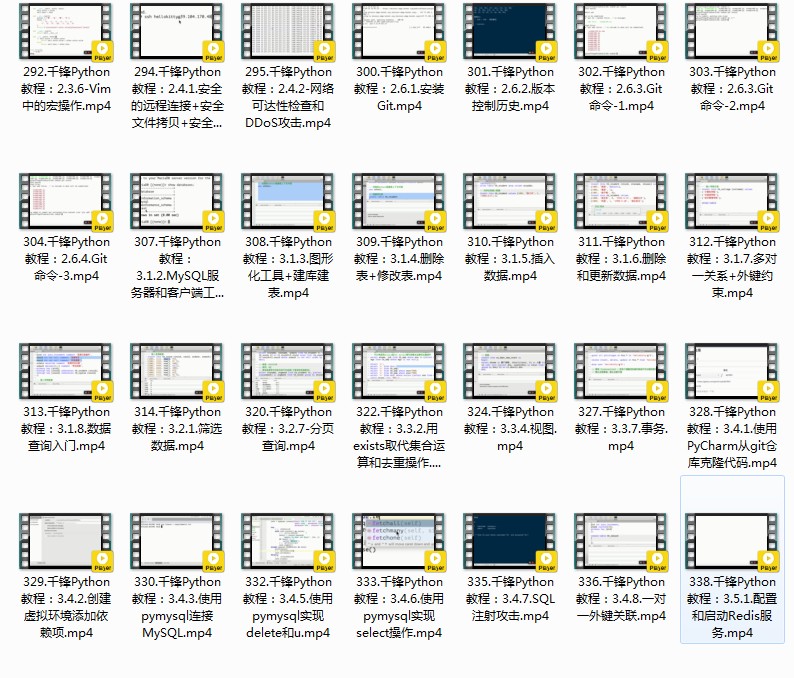Click filename text 307 3.1.2.MySQL服务器和客户端工
The width and height of the screenshot is (794, 678).
177,267
